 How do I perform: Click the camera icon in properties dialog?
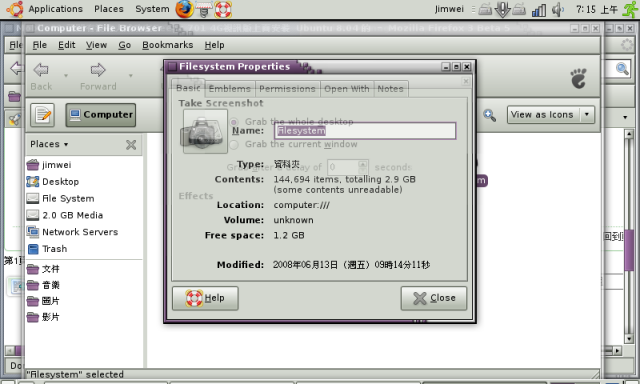pos(205,131)
